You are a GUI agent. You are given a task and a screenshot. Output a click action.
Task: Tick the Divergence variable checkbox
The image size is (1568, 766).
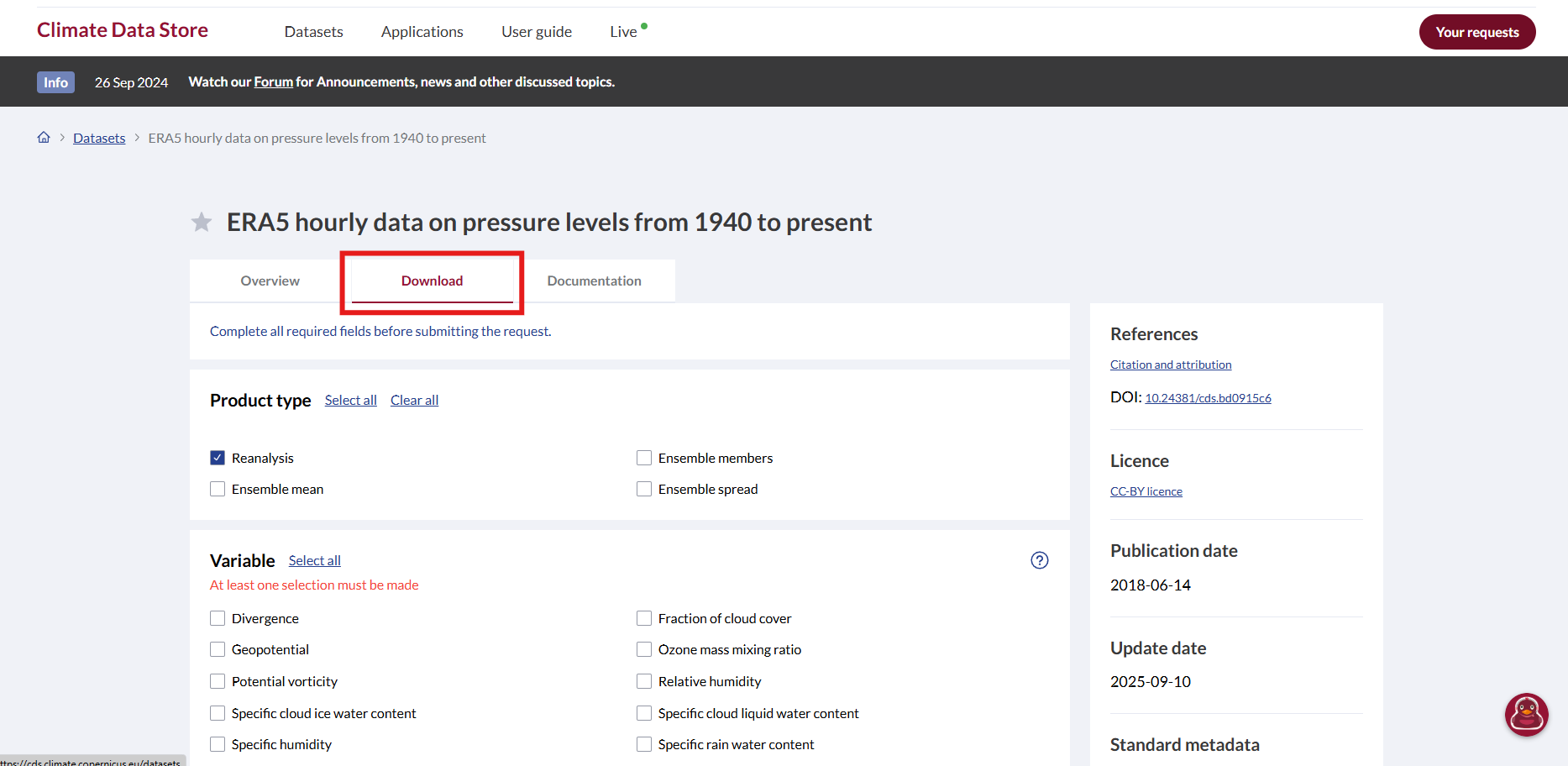(218, 618)
